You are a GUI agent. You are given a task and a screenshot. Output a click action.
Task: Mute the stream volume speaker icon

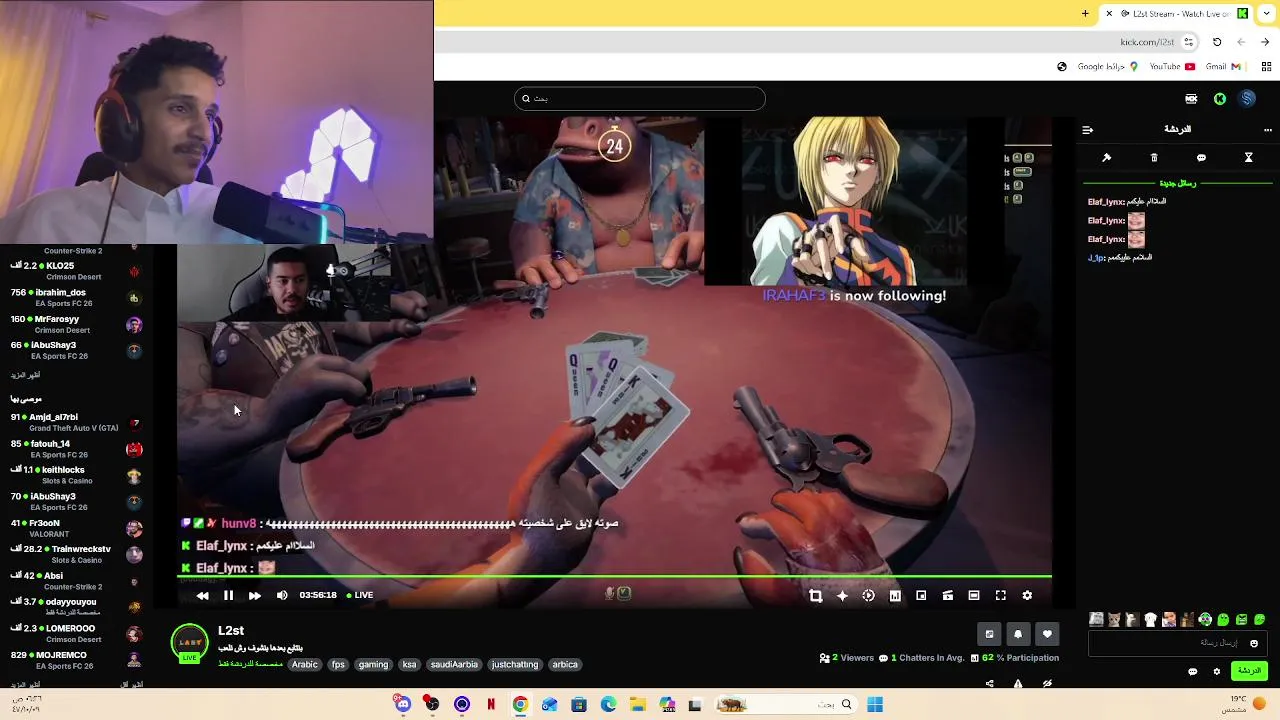(282, 595)
